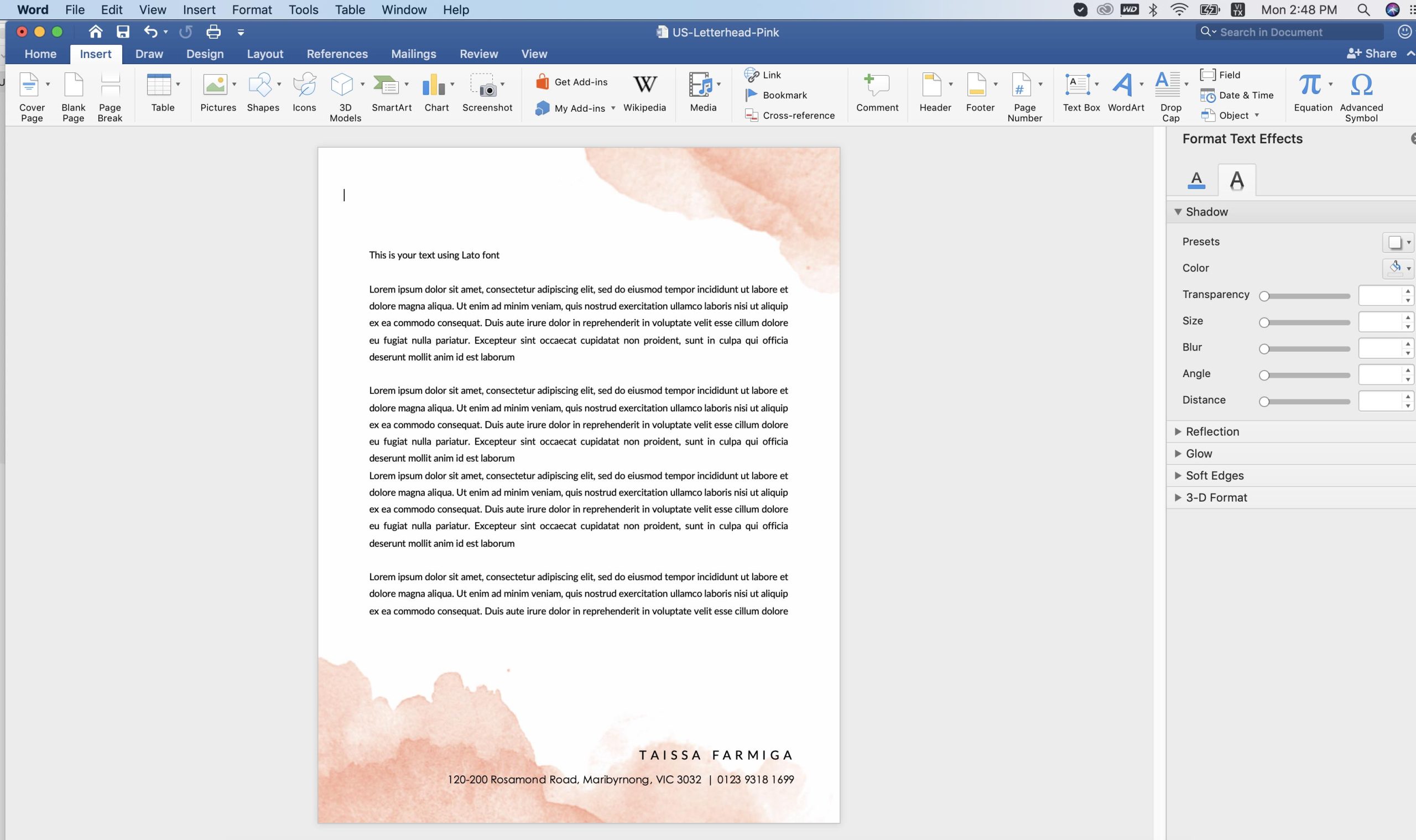Expand the Reflection section

click(1177, 431)
